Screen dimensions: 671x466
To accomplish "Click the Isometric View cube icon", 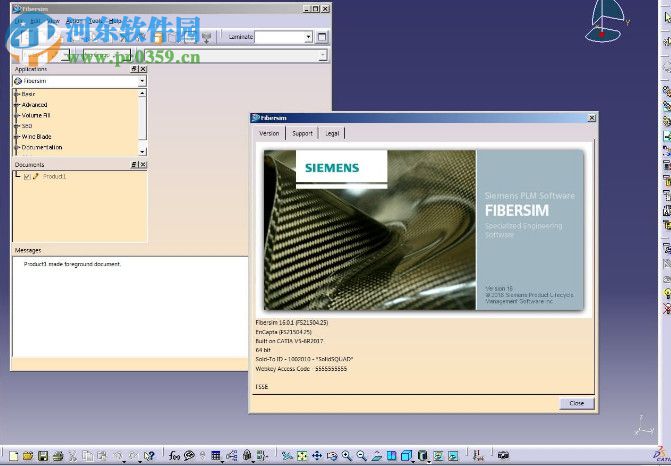I will click(x=407, y=456).
